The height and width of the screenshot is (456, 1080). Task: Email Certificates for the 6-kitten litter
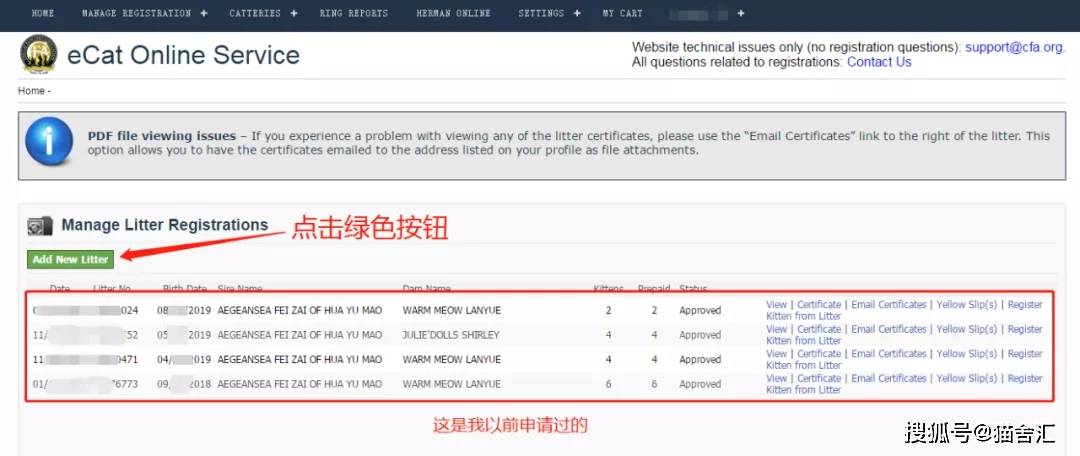pyautogui.click(x=889, y=378)
